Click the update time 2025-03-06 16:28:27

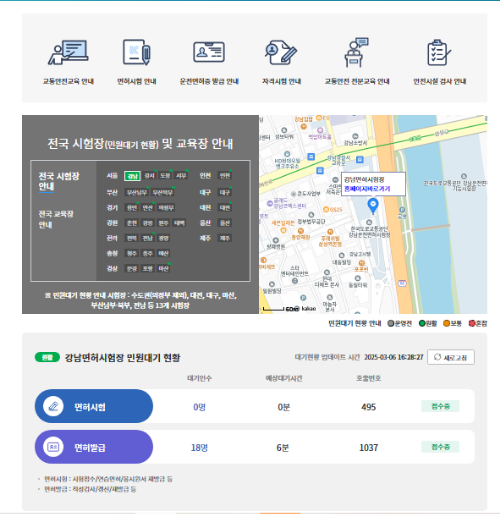pyautogui.click(x=394, y=357)
